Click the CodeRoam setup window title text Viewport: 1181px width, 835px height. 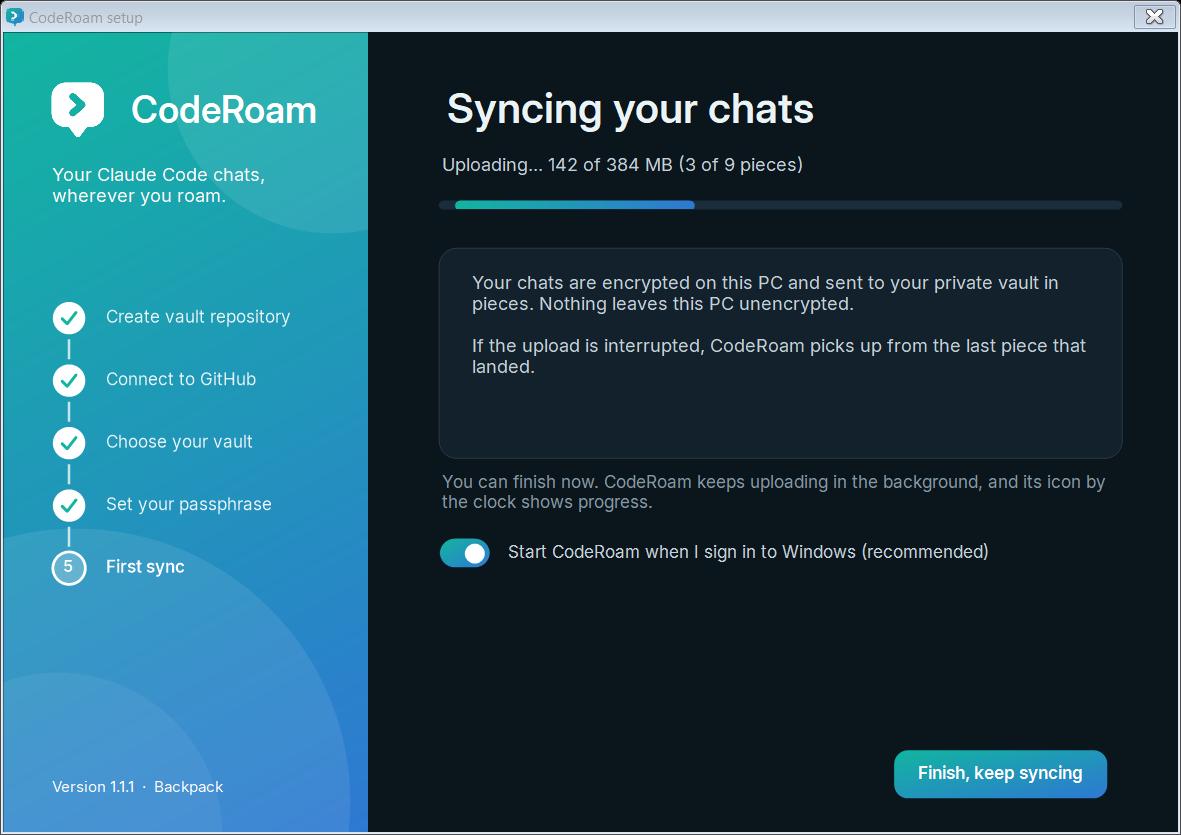pyautogui.click(x=85, y=17)
